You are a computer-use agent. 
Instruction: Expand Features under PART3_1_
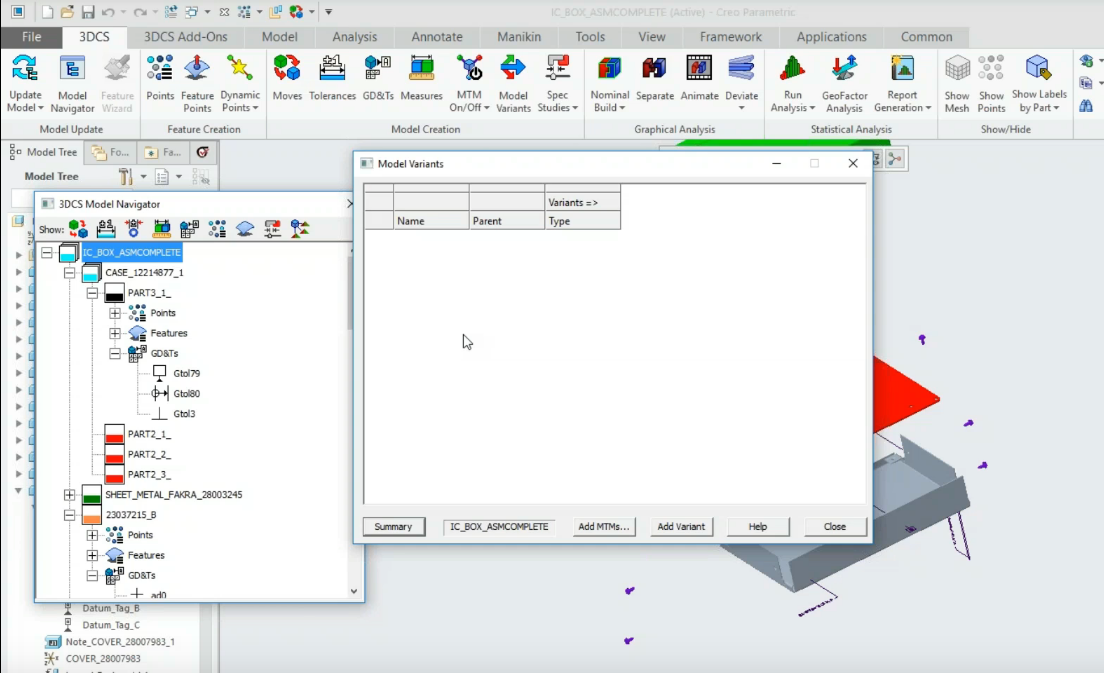pos(115,333)
